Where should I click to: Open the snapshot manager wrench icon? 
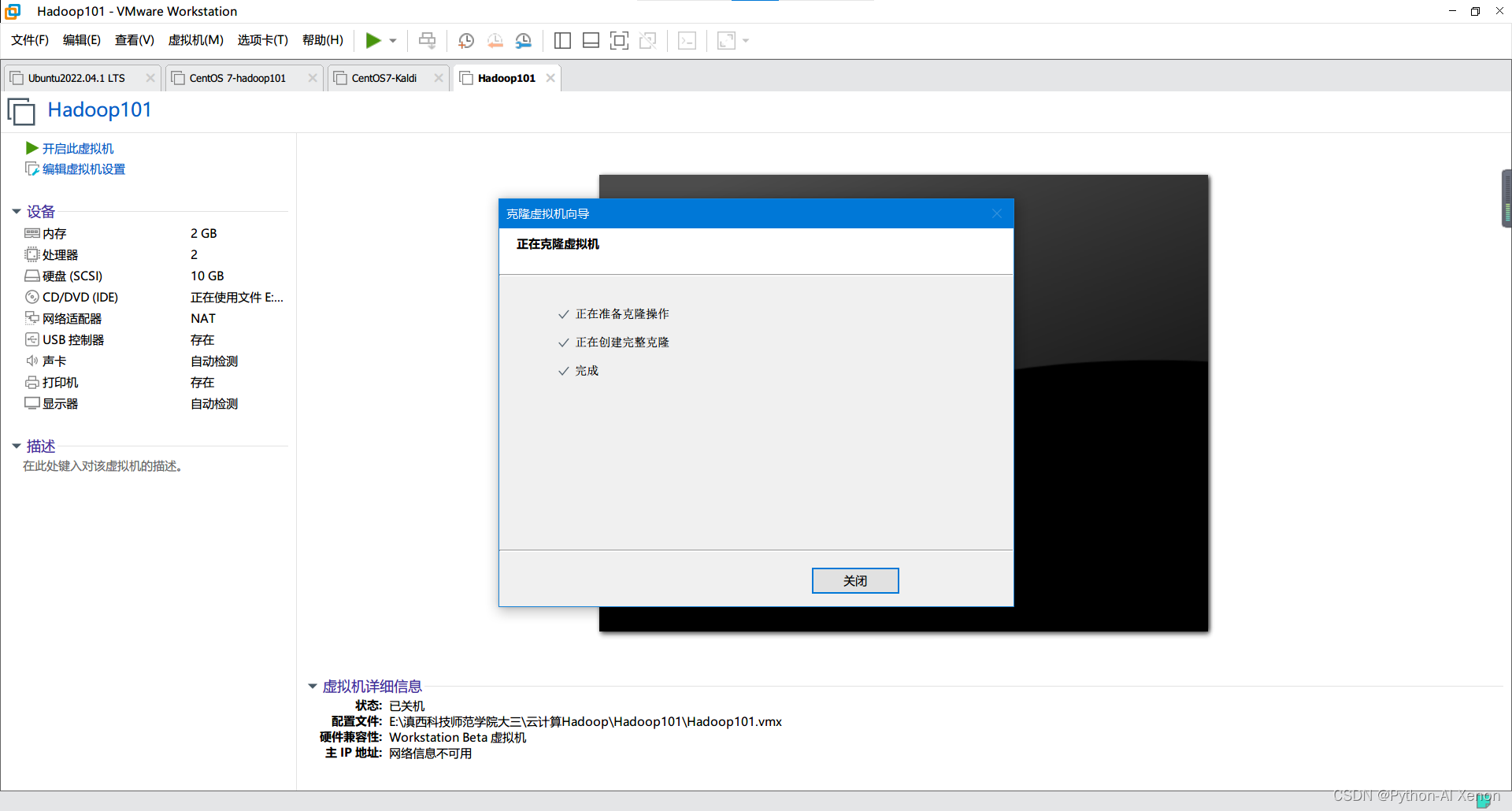[x=524, y=40]
